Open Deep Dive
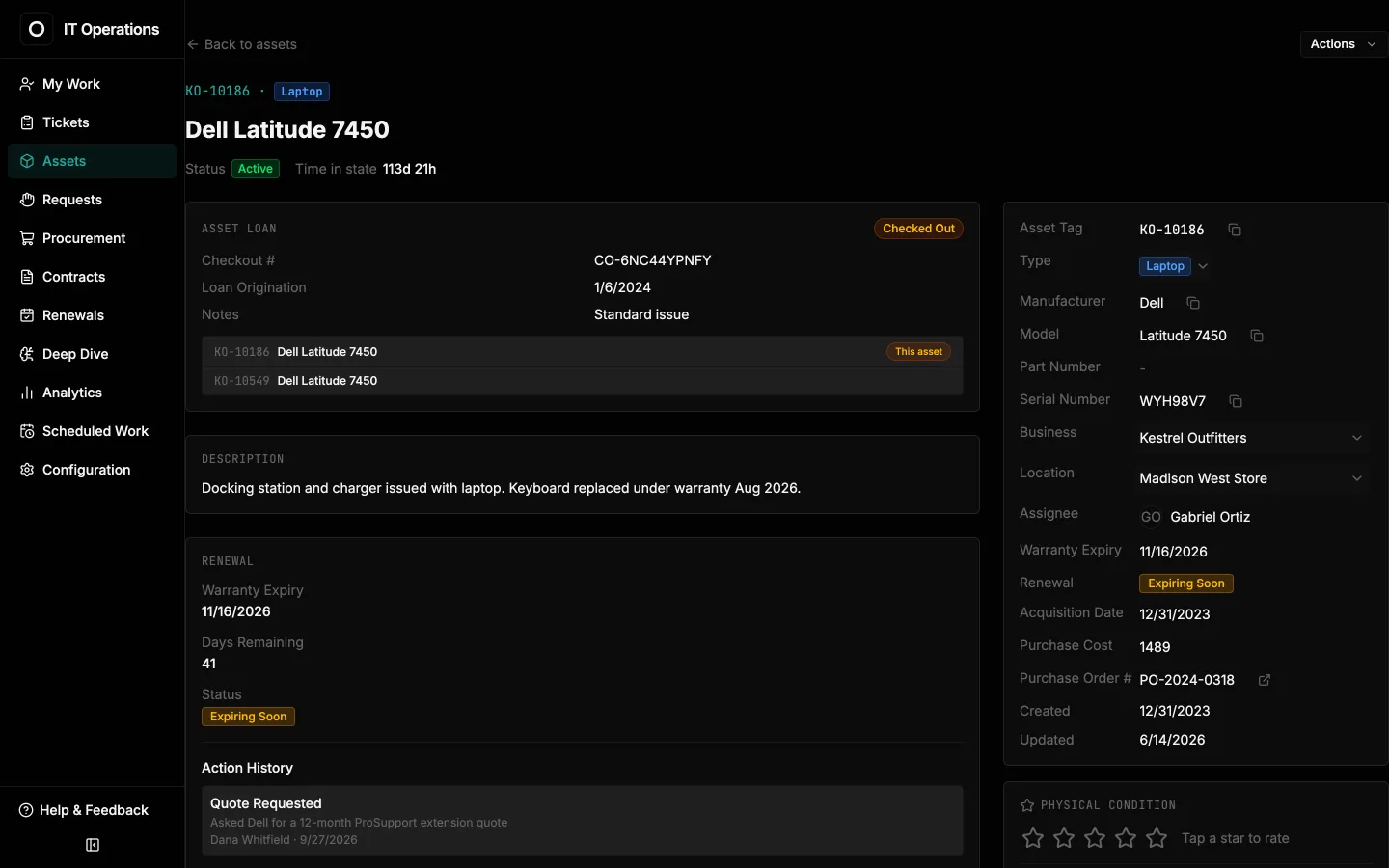Viewport: 1389px width, 868px height. tap(92, 354)
